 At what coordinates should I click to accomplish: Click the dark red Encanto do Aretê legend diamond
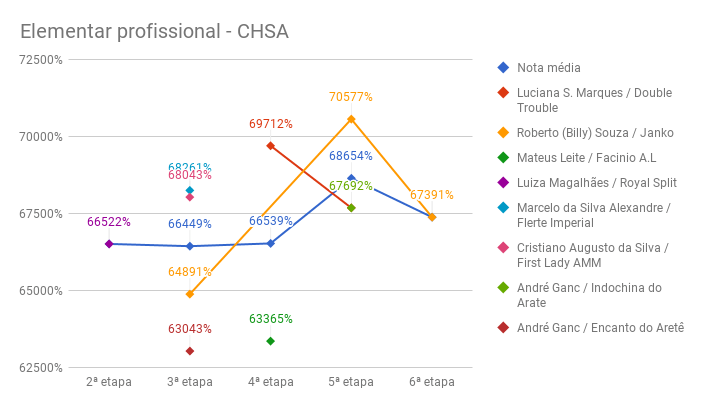502,328
